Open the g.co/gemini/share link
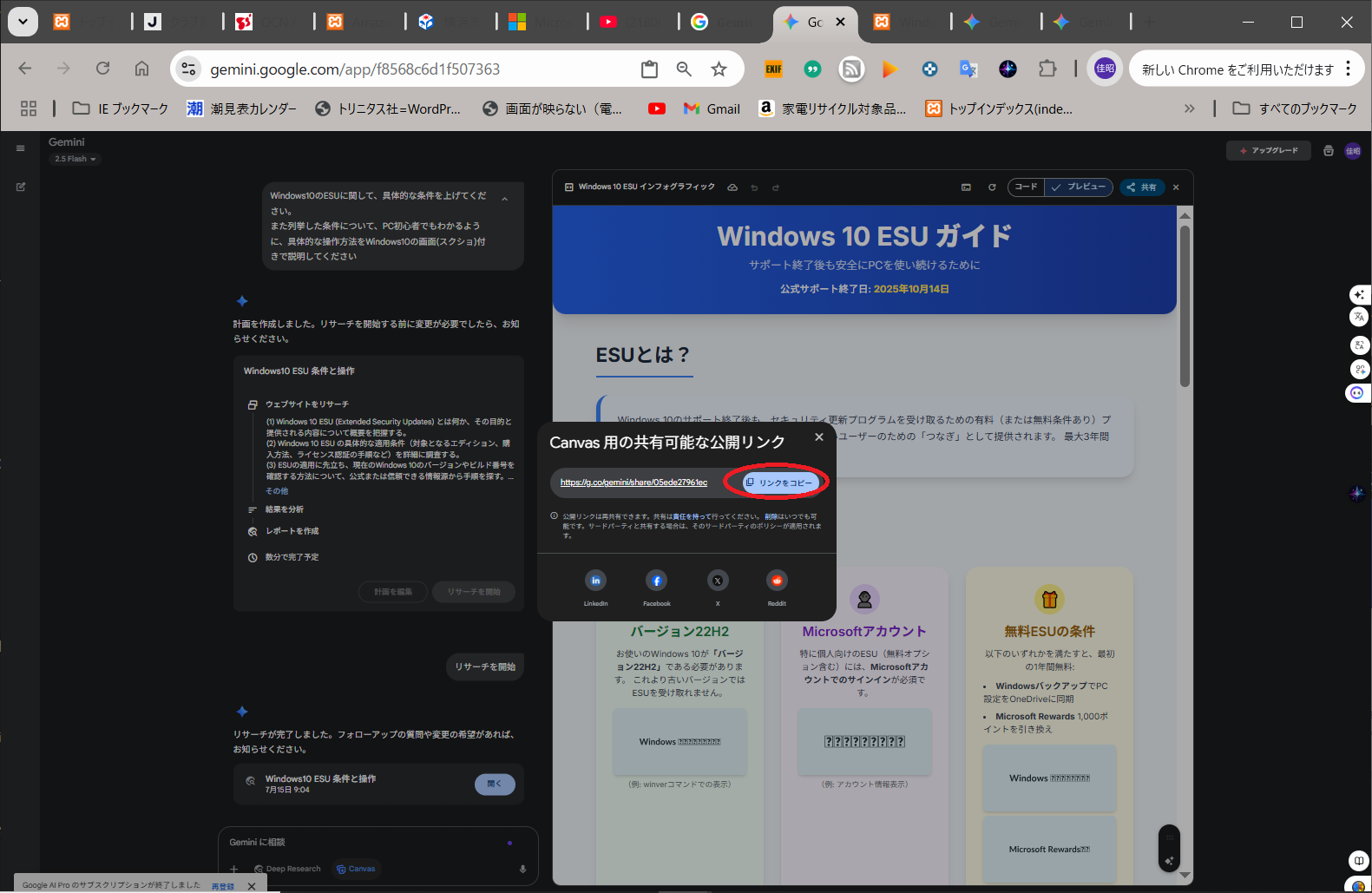 [x=633, y=483]
